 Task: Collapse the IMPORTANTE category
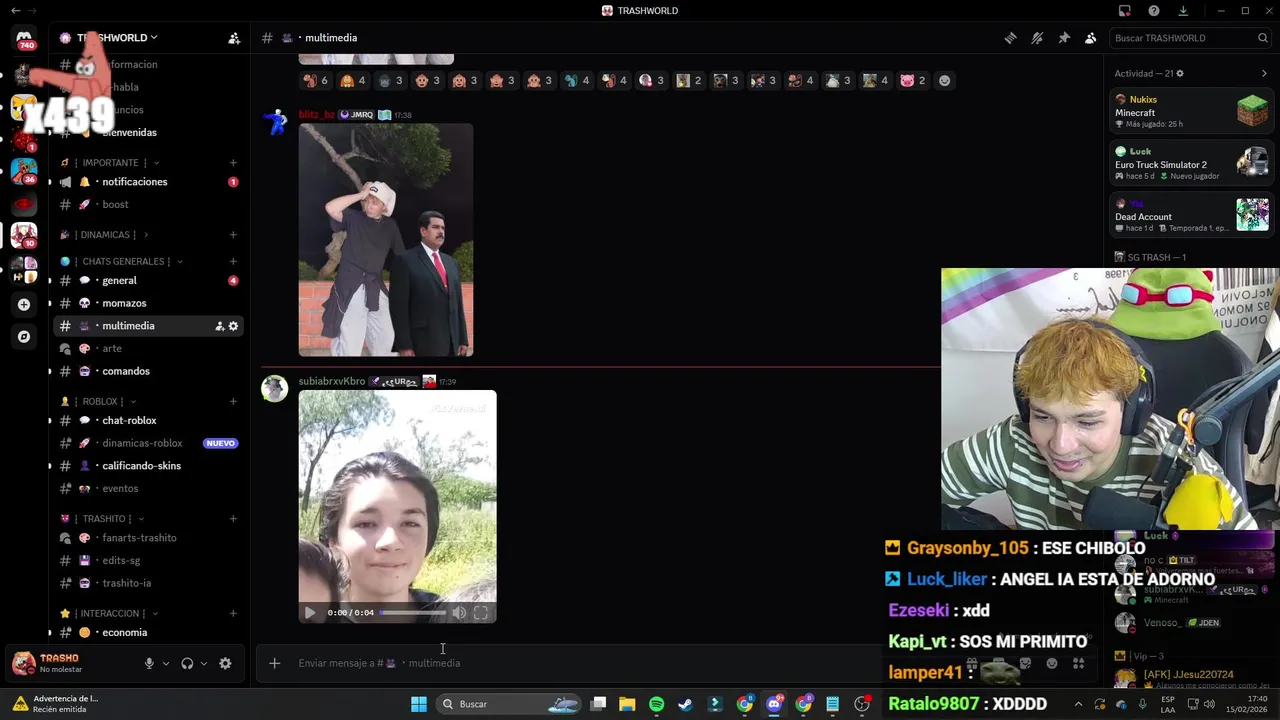tap(110, 163)
